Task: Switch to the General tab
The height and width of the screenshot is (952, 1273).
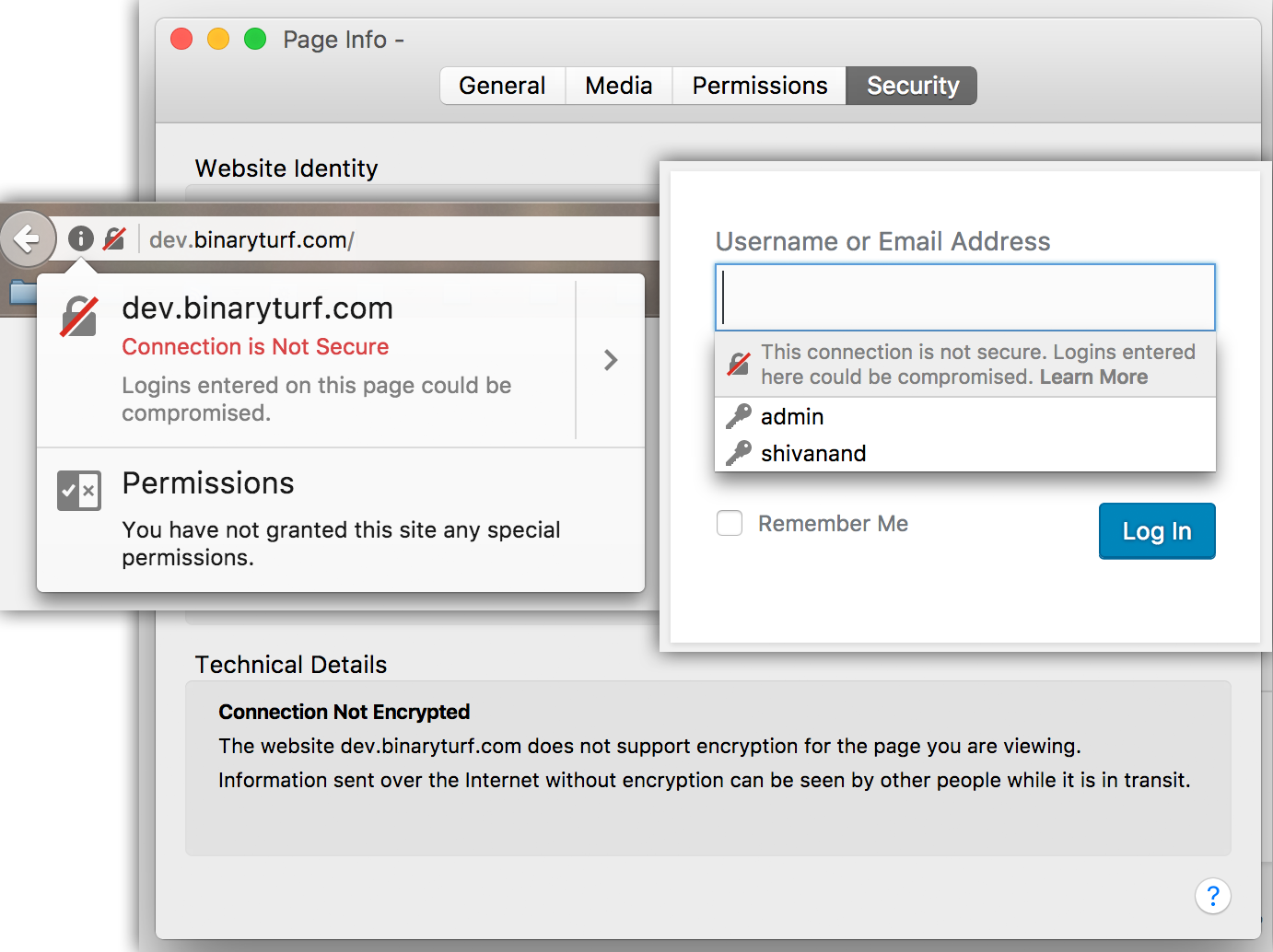Action: [503, 86]
